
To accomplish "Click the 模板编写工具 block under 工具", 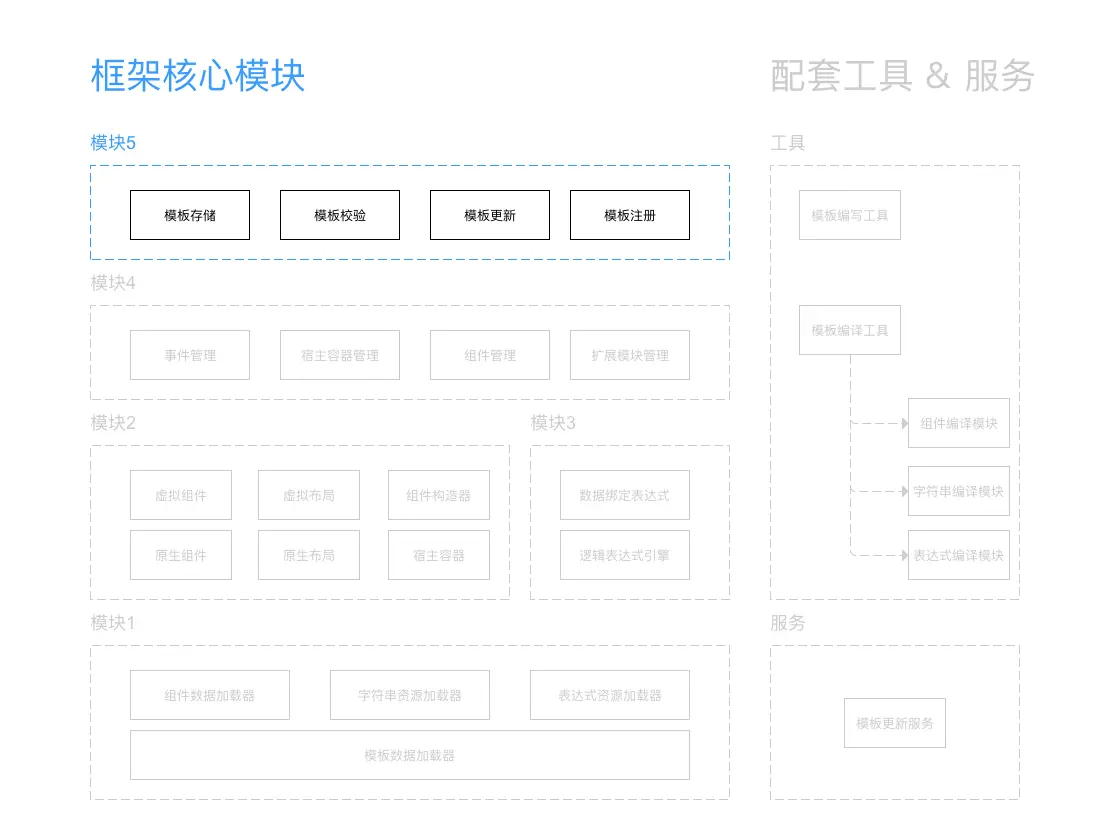I will coord(849,214).
